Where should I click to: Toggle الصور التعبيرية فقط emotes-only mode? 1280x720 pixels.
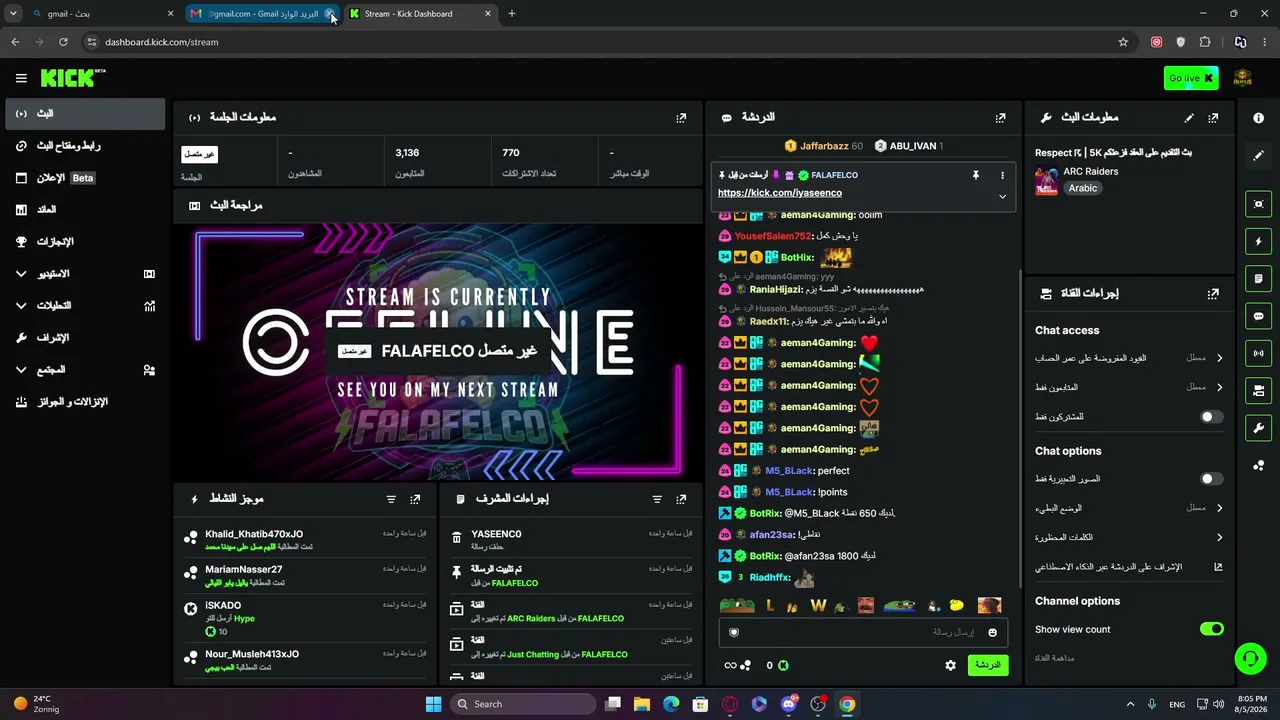1211,479
